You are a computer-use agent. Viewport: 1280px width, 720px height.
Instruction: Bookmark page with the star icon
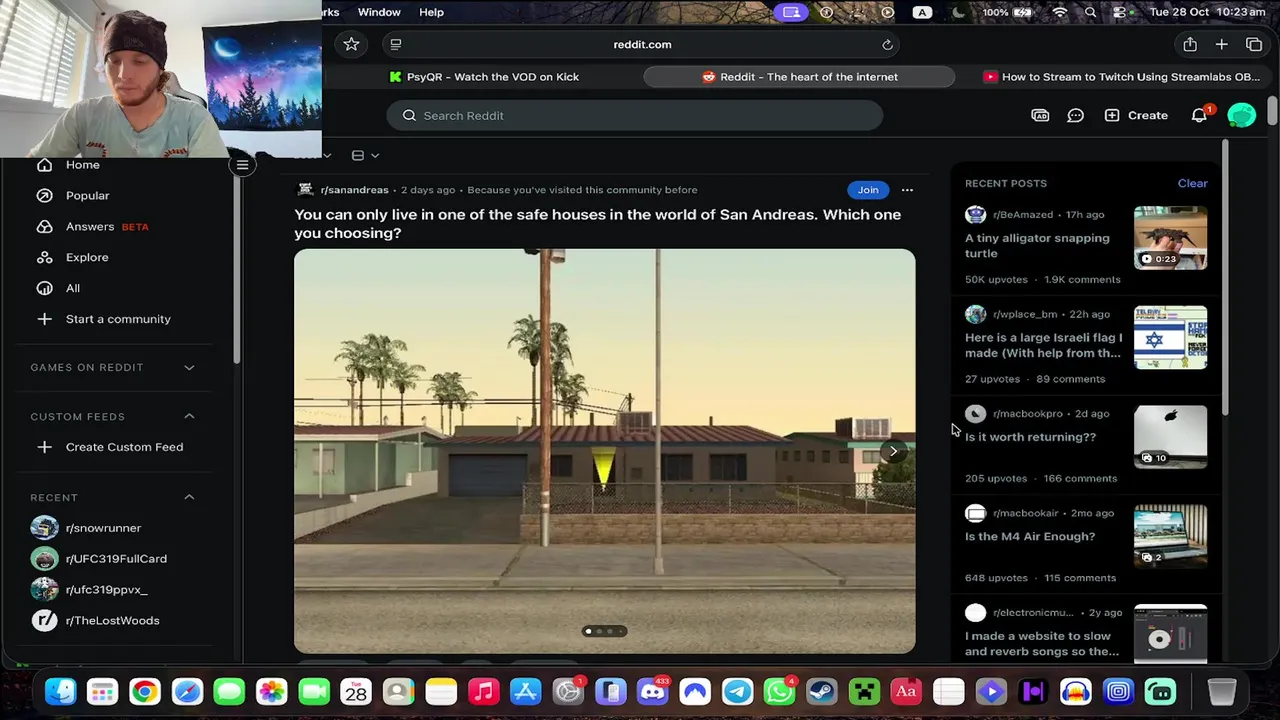click(x=351, y=44)
